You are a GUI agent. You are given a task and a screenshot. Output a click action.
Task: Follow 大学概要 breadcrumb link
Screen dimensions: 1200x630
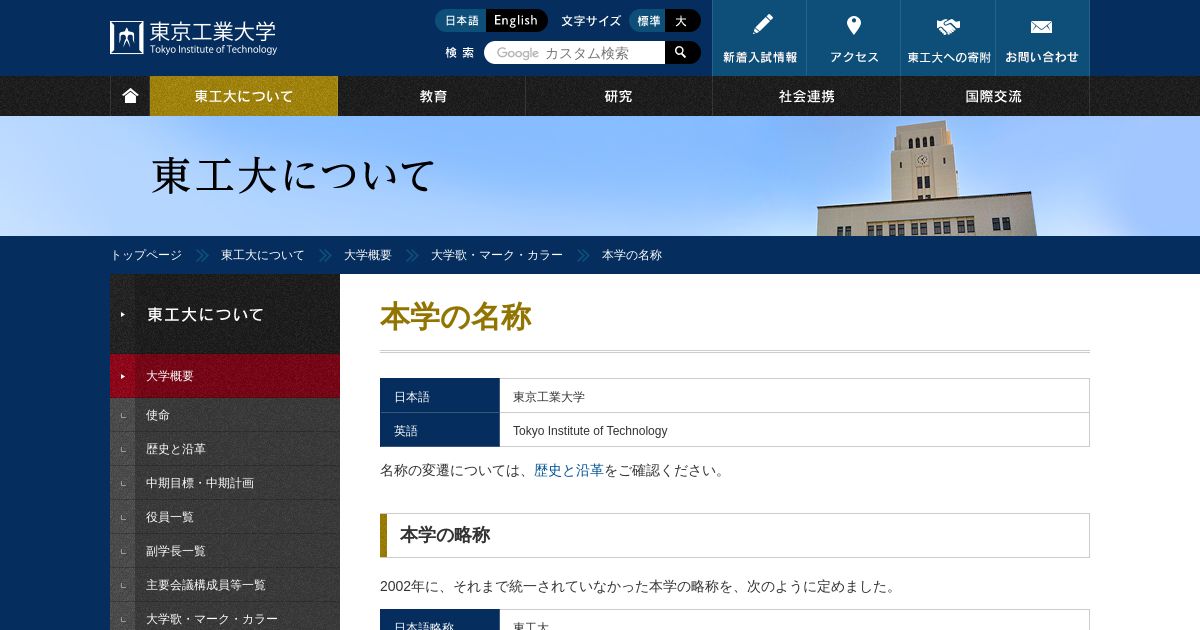pos(368,255)
